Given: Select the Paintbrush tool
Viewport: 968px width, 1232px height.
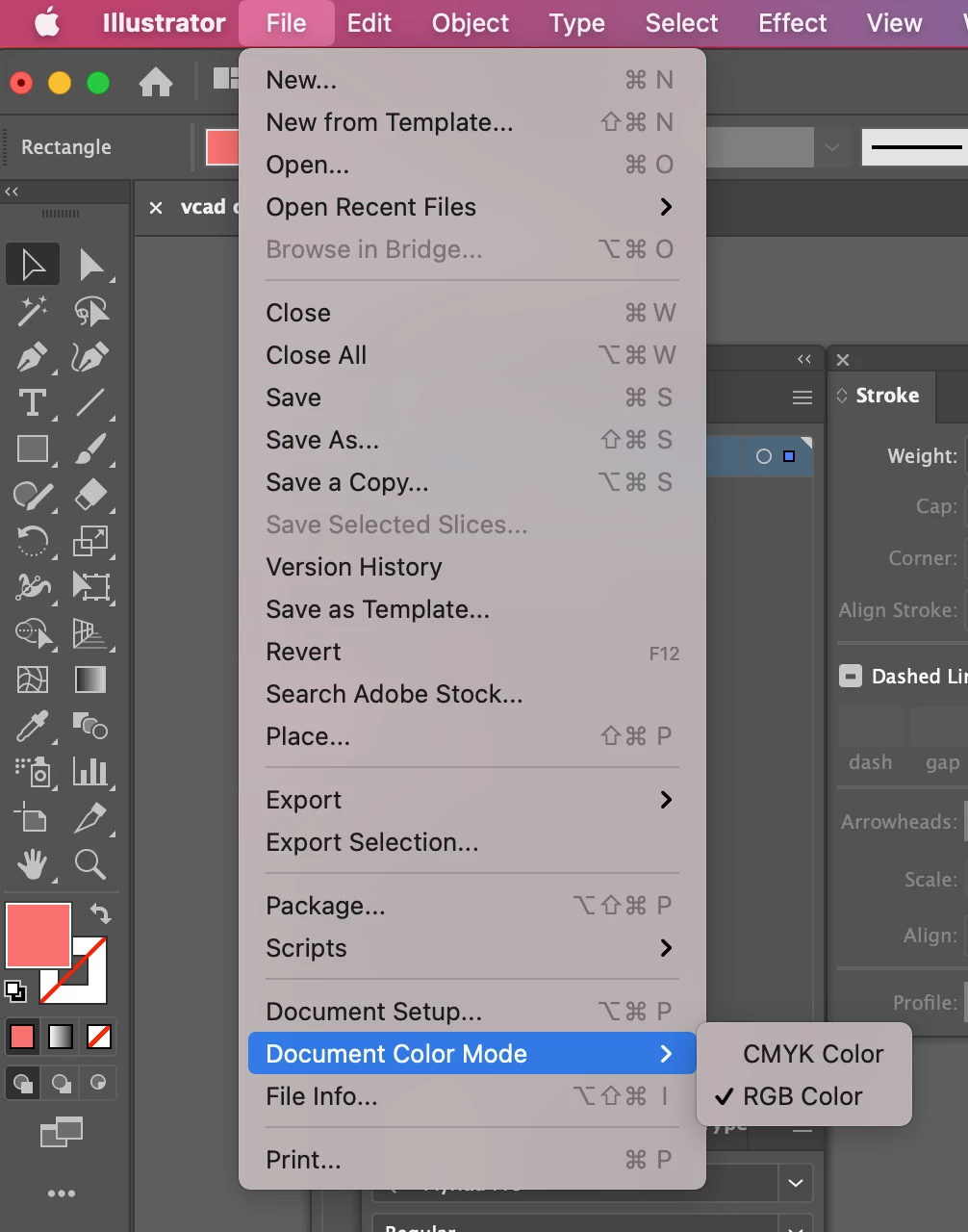Looking at the screenshot, I should coord(91,449).
